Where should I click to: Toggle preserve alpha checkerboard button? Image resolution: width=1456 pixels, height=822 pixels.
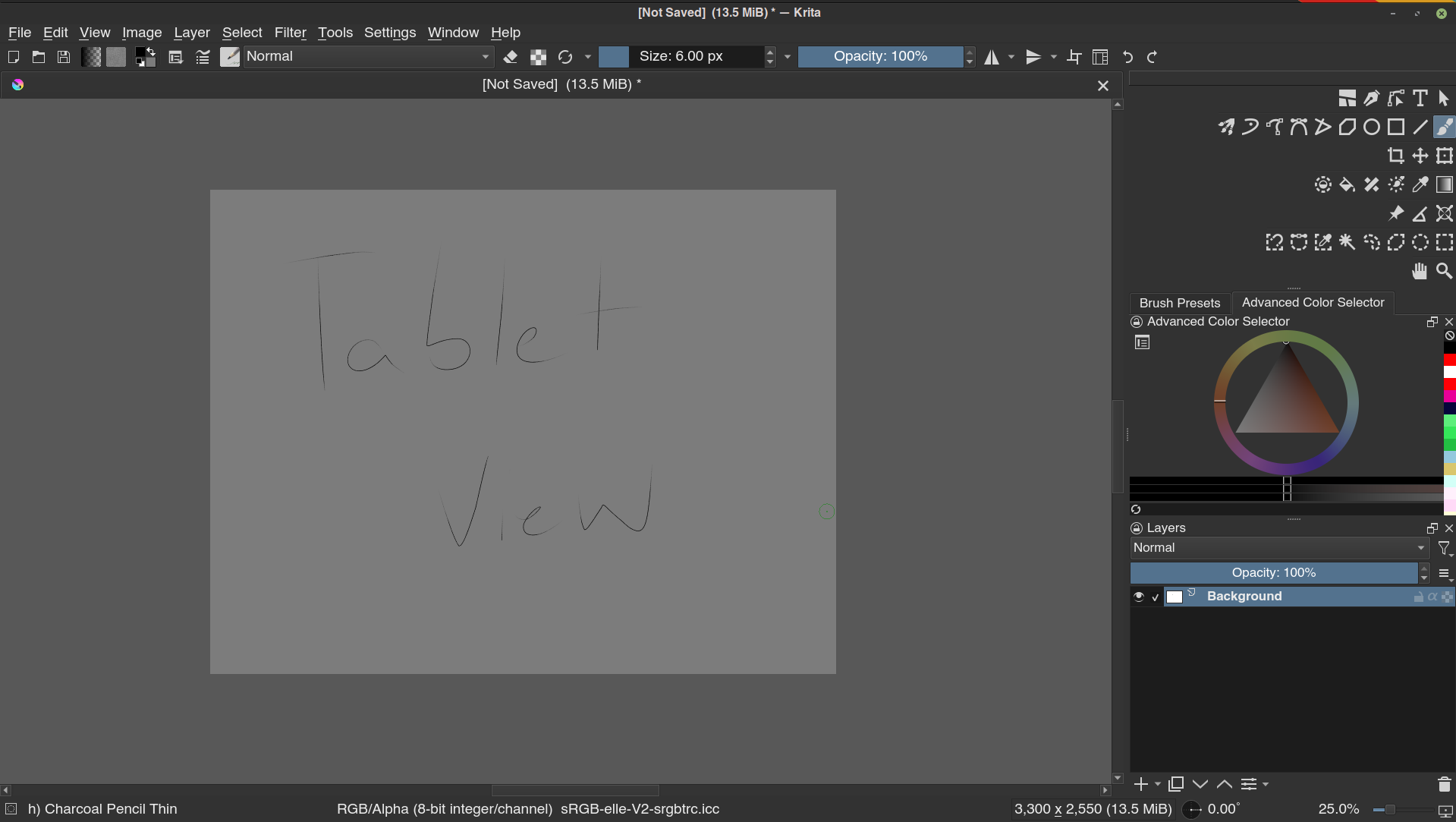click(x=538, y=57)
